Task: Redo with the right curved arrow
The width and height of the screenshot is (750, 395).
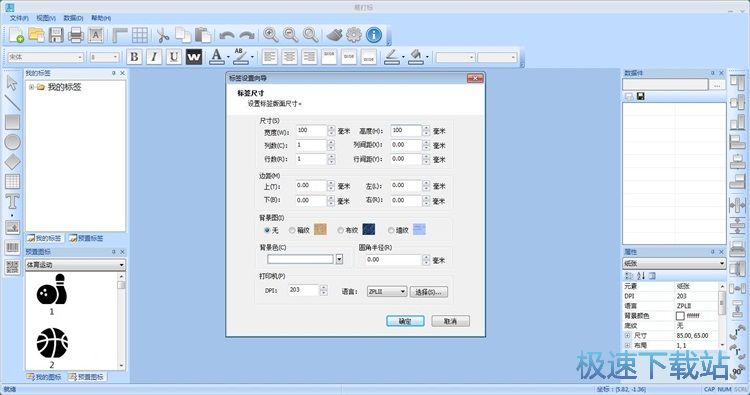Action: click(247, 35)
